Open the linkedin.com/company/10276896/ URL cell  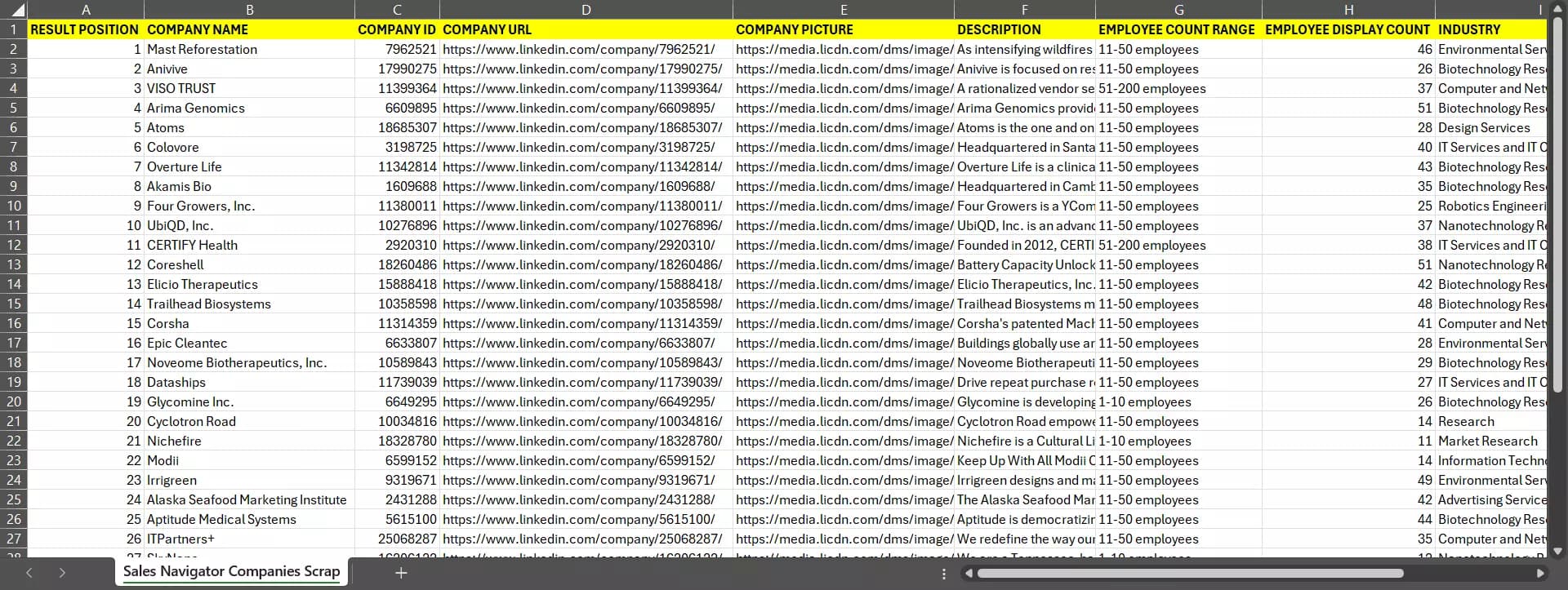(x=586, y=225)
